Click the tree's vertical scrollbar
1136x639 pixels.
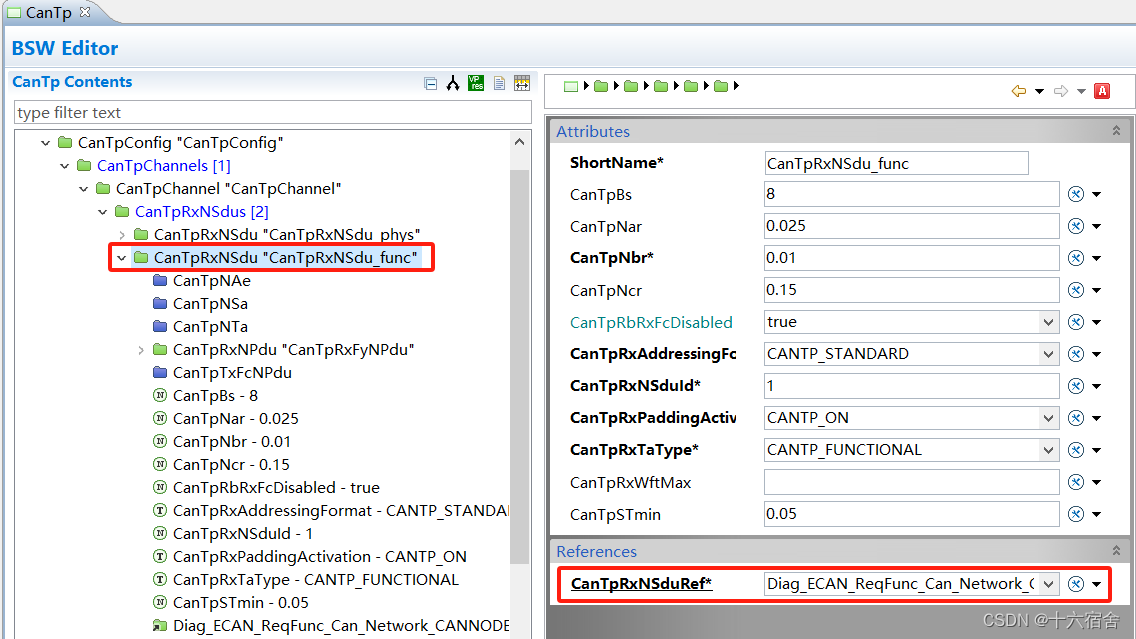[x=519, y=366]
